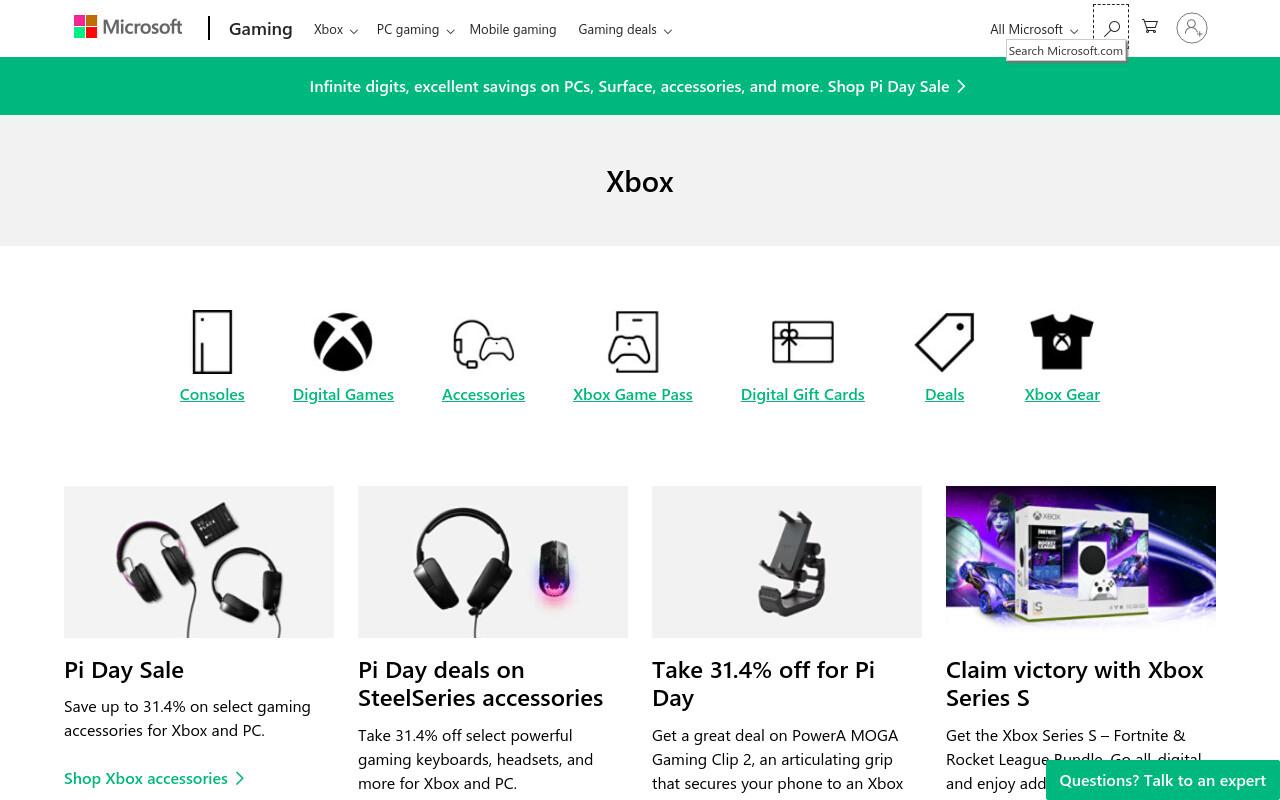Select the Xbox logo Digital Games icon

tap(343, 342)
